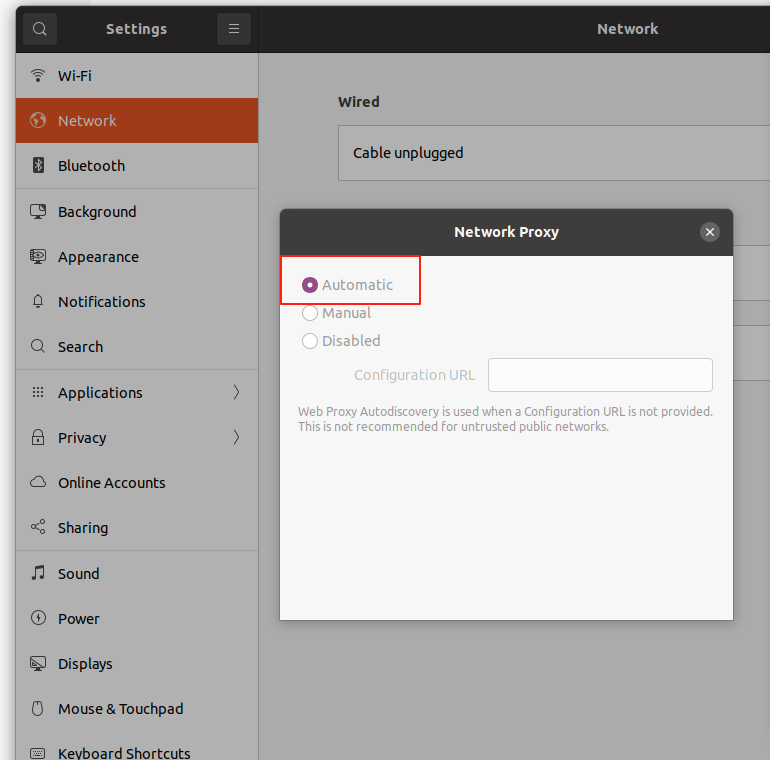Open Notifications settings panel
The height and width of the screenshot is (760, 770).
pos(137,301)
